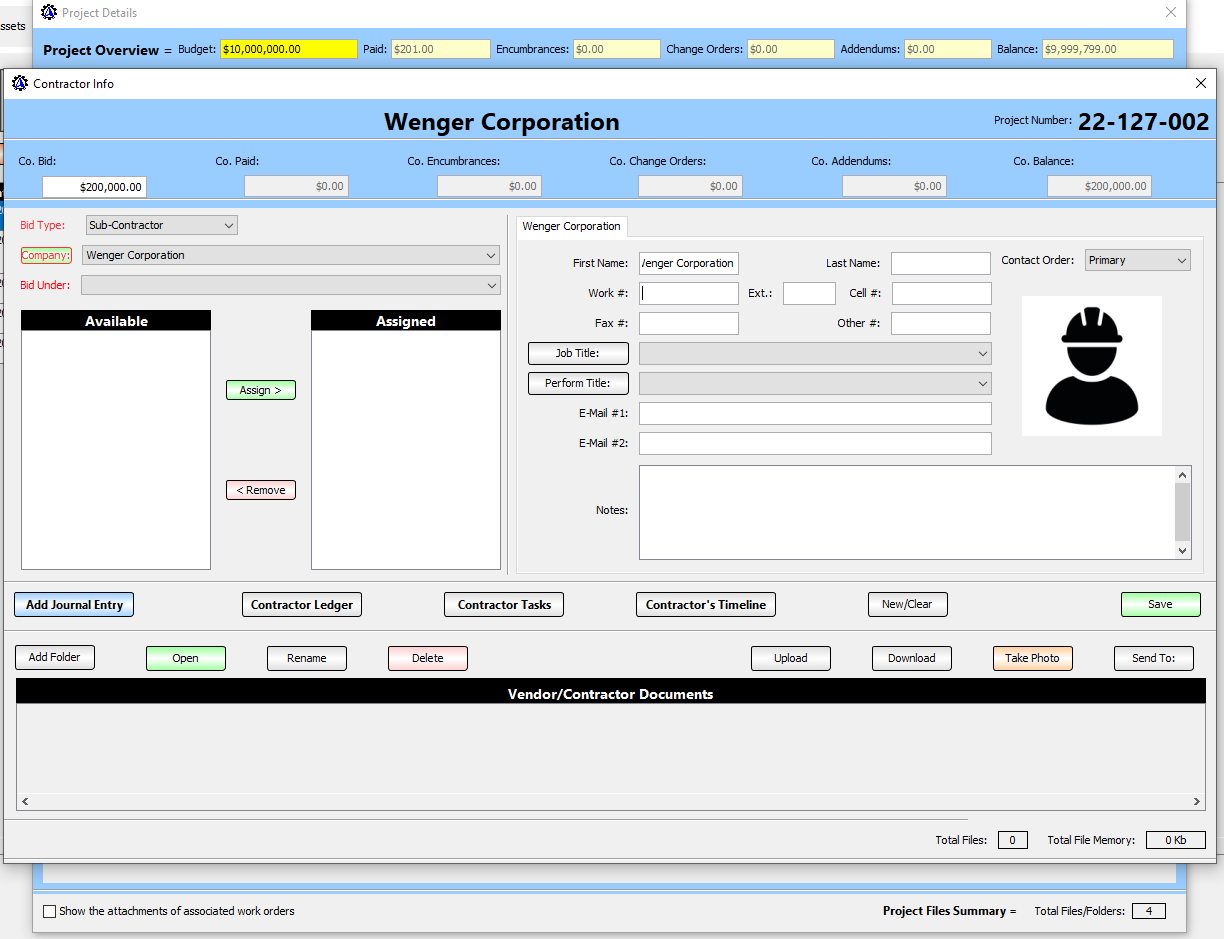Open the Contractor Ledger

tap(301, 605)
